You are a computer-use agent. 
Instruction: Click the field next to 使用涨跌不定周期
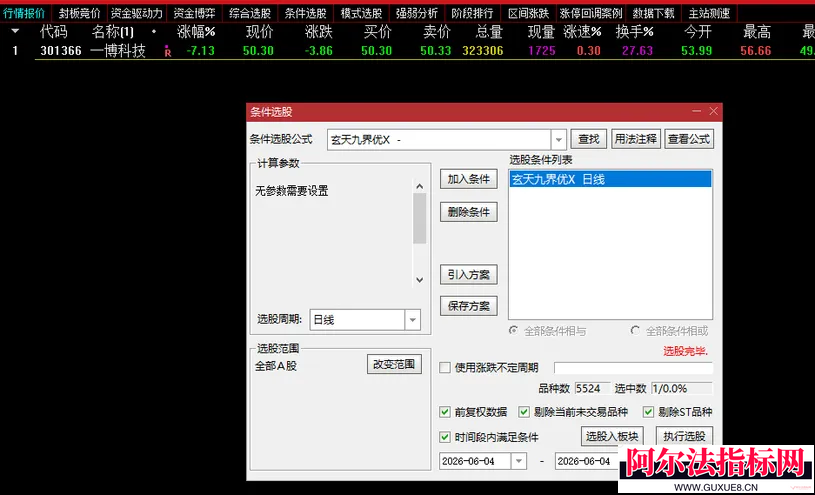(633, 368)
